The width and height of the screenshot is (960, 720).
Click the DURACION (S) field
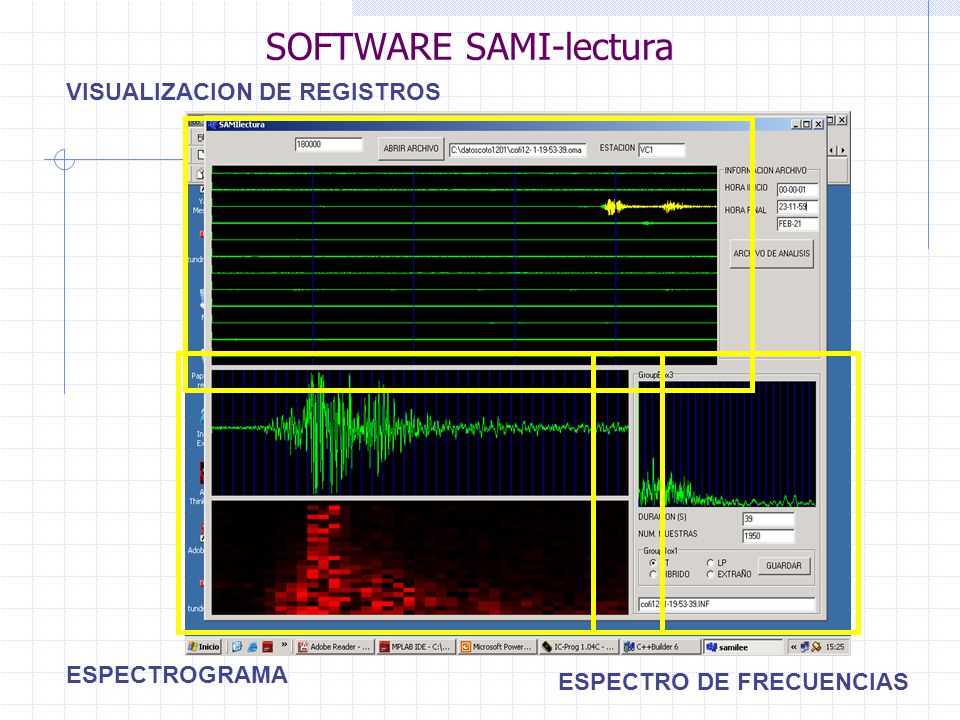click(768, 519)
